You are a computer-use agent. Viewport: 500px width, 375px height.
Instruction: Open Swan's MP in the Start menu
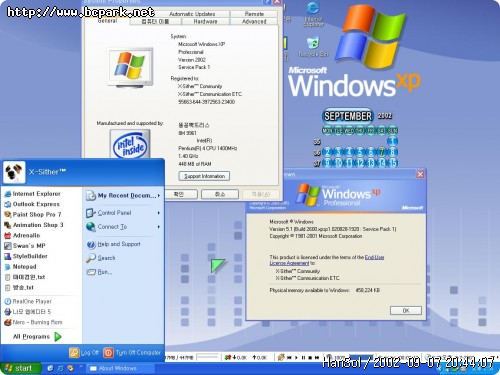click(25, 246)
